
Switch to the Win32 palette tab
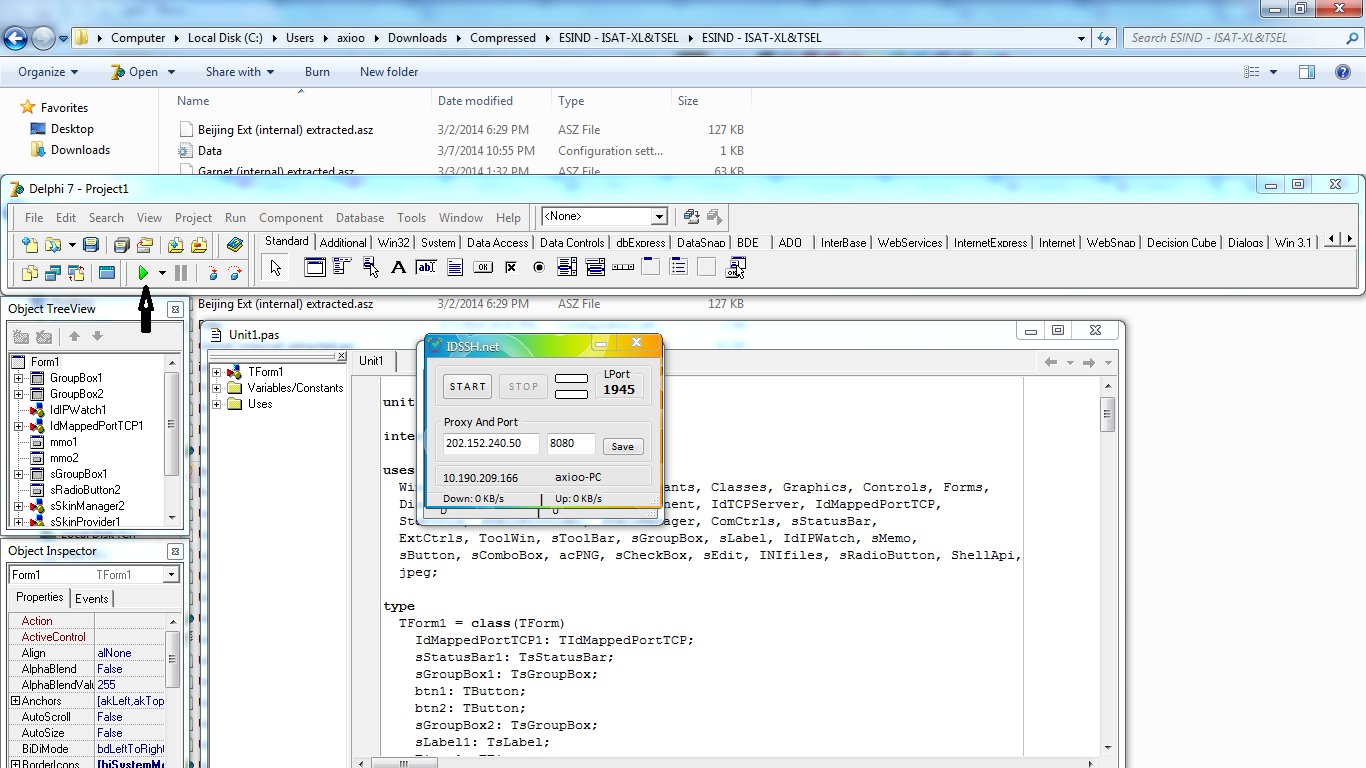point(394,242)
